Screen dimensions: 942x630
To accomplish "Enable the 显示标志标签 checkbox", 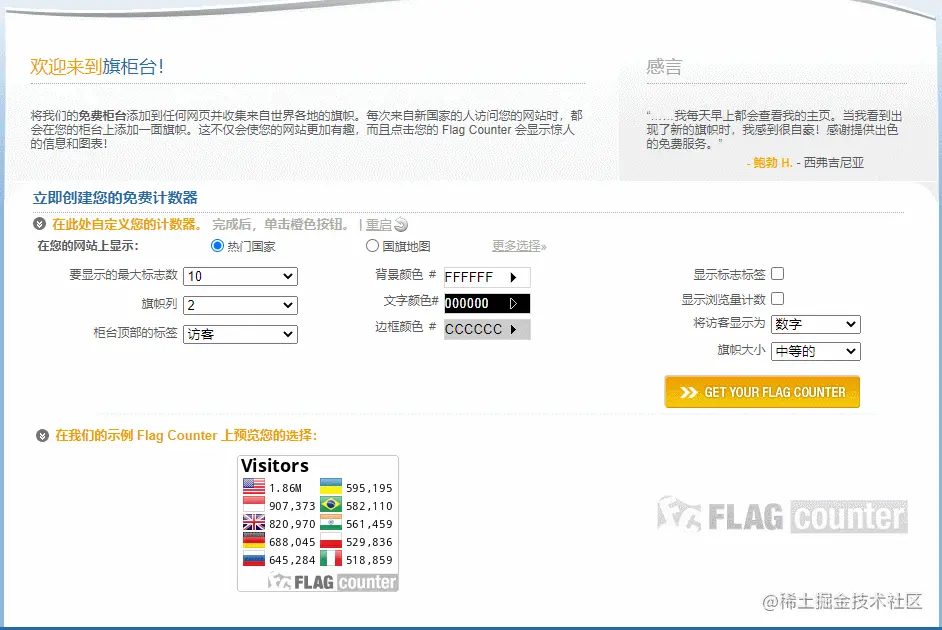I will (777, 274).
